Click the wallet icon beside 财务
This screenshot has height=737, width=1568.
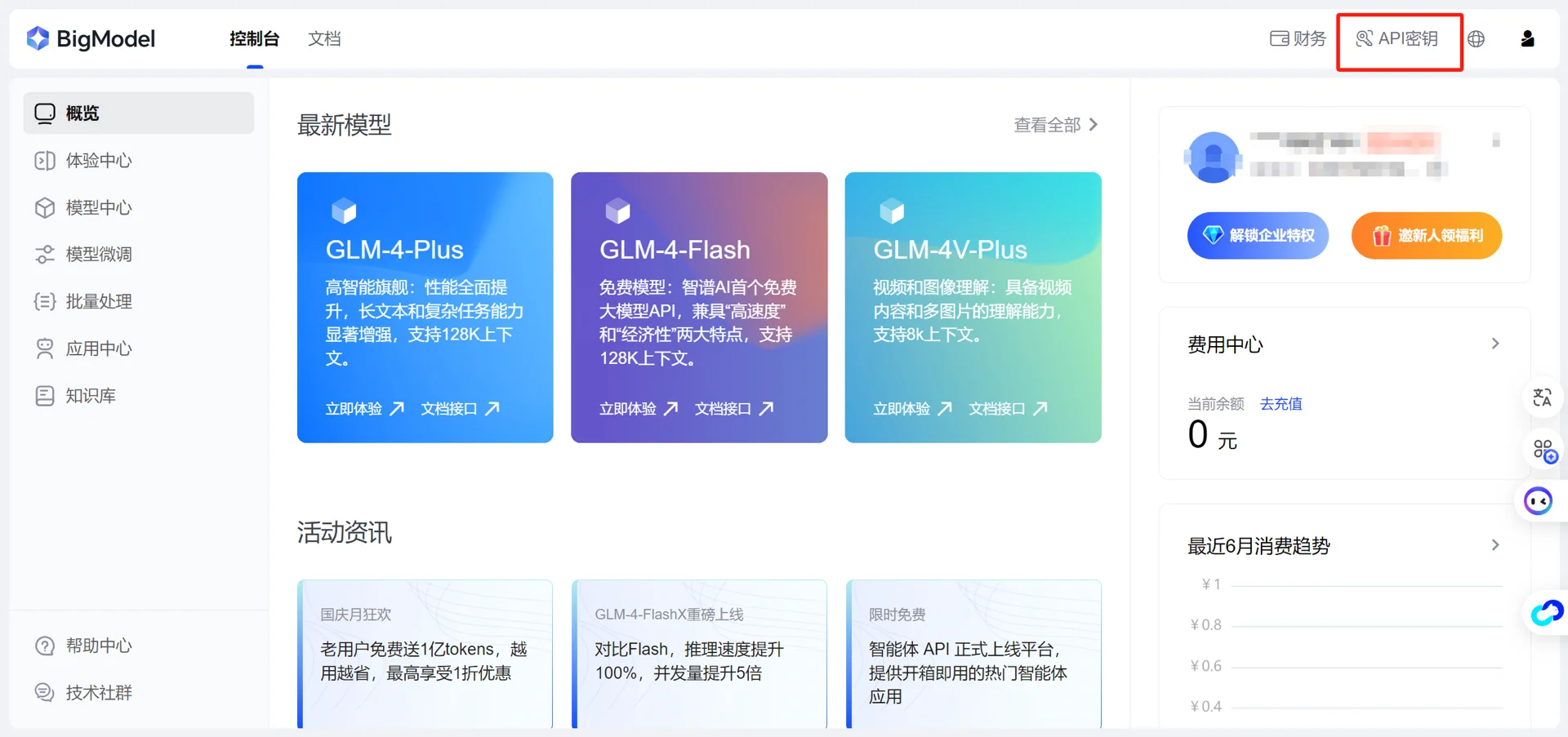(1279, 38)
